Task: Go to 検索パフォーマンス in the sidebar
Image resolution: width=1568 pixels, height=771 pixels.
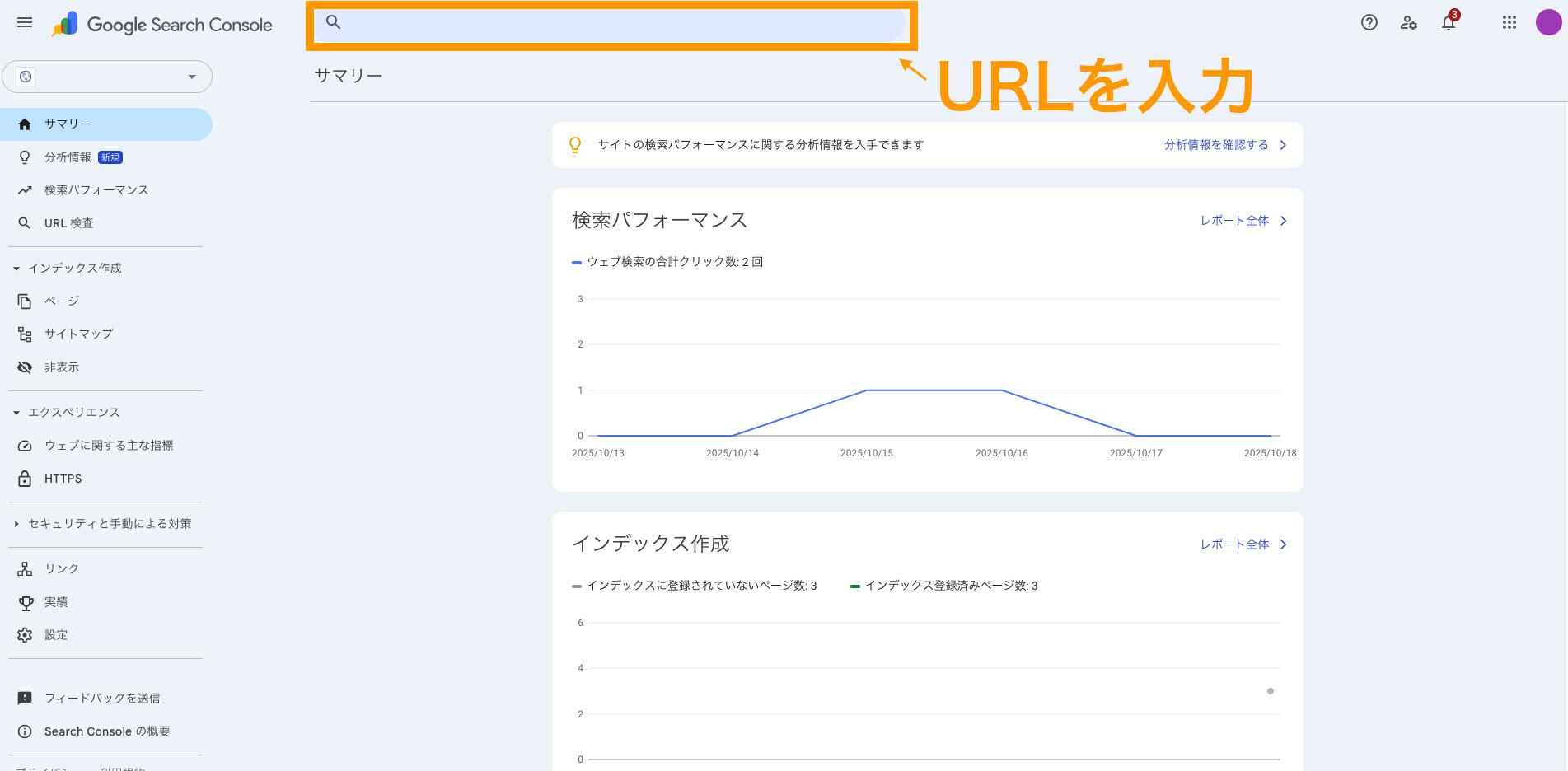Action: coord(106,190)
